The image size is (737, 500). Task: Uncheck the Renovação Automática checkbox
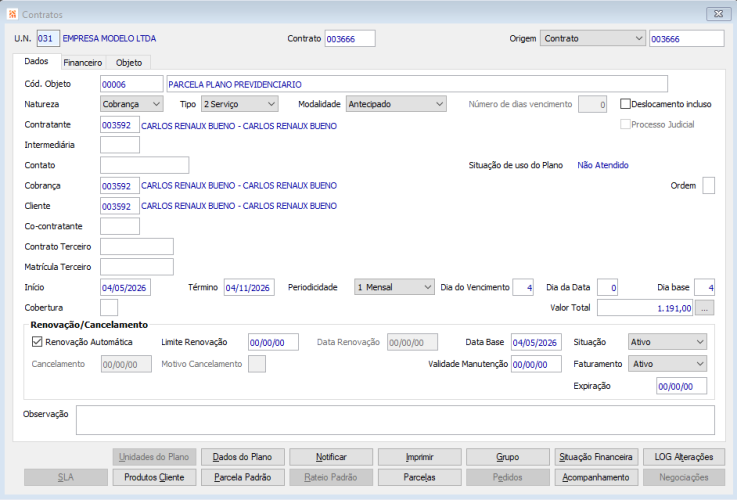pos(37,342)
